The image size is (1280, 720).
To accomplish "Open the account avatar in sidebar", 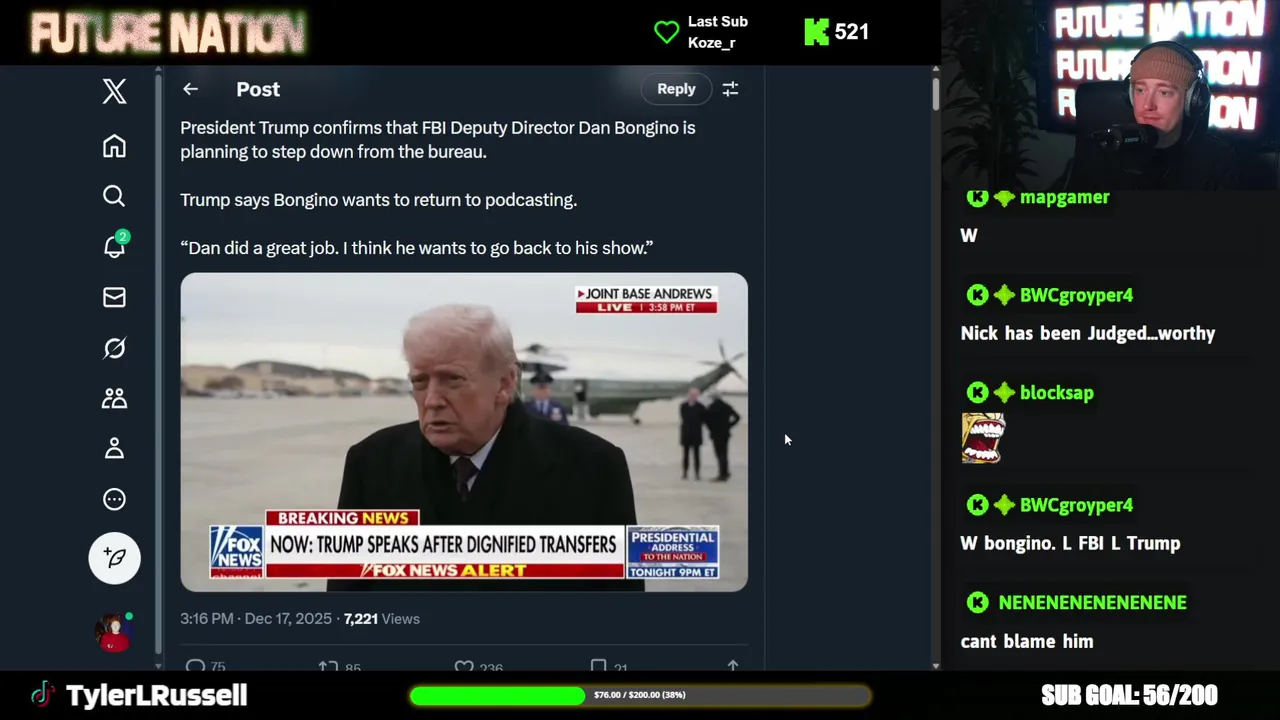I will coord(113,632).
